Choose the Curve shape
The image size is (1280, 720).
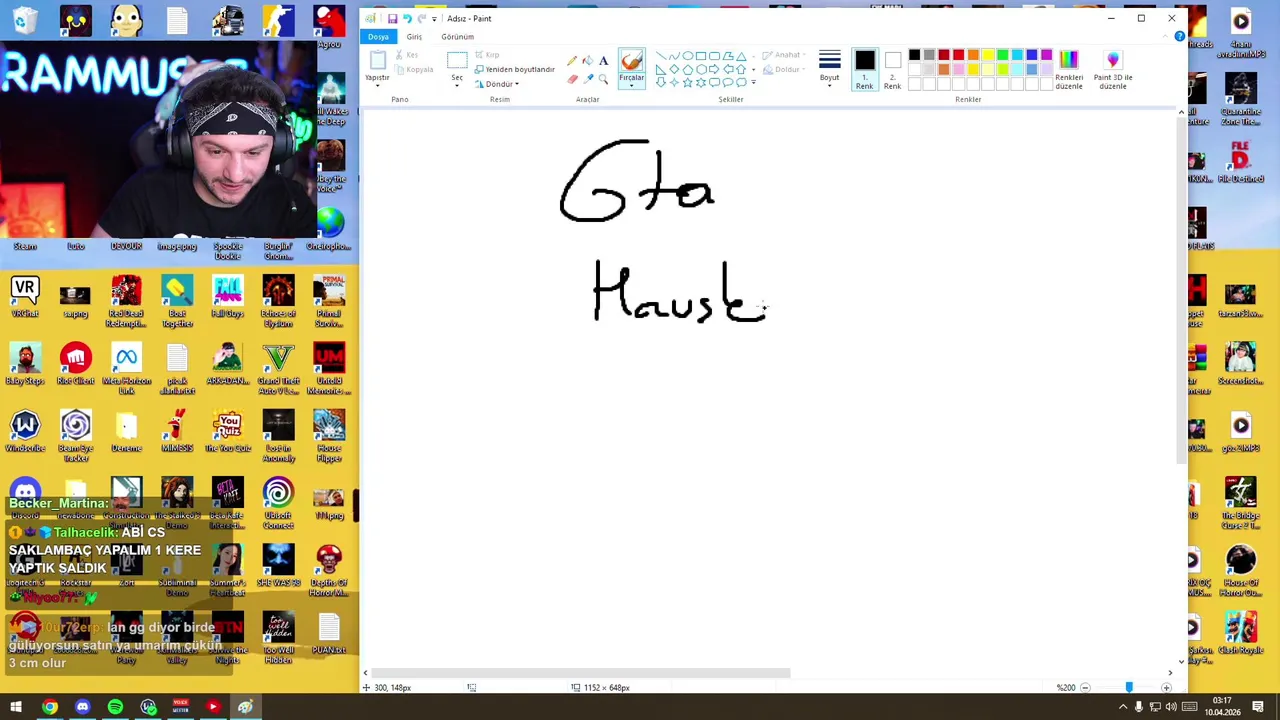click(x=674, y=56)
